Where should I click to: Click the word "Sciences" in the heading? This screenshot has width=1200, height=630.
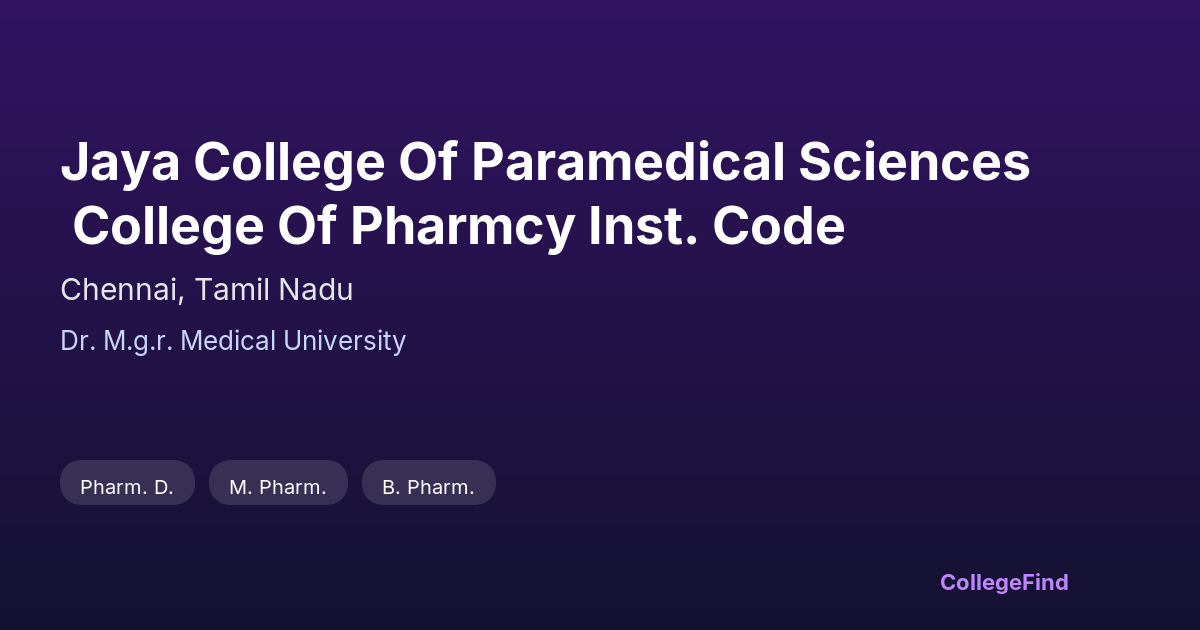pos(915,163)
